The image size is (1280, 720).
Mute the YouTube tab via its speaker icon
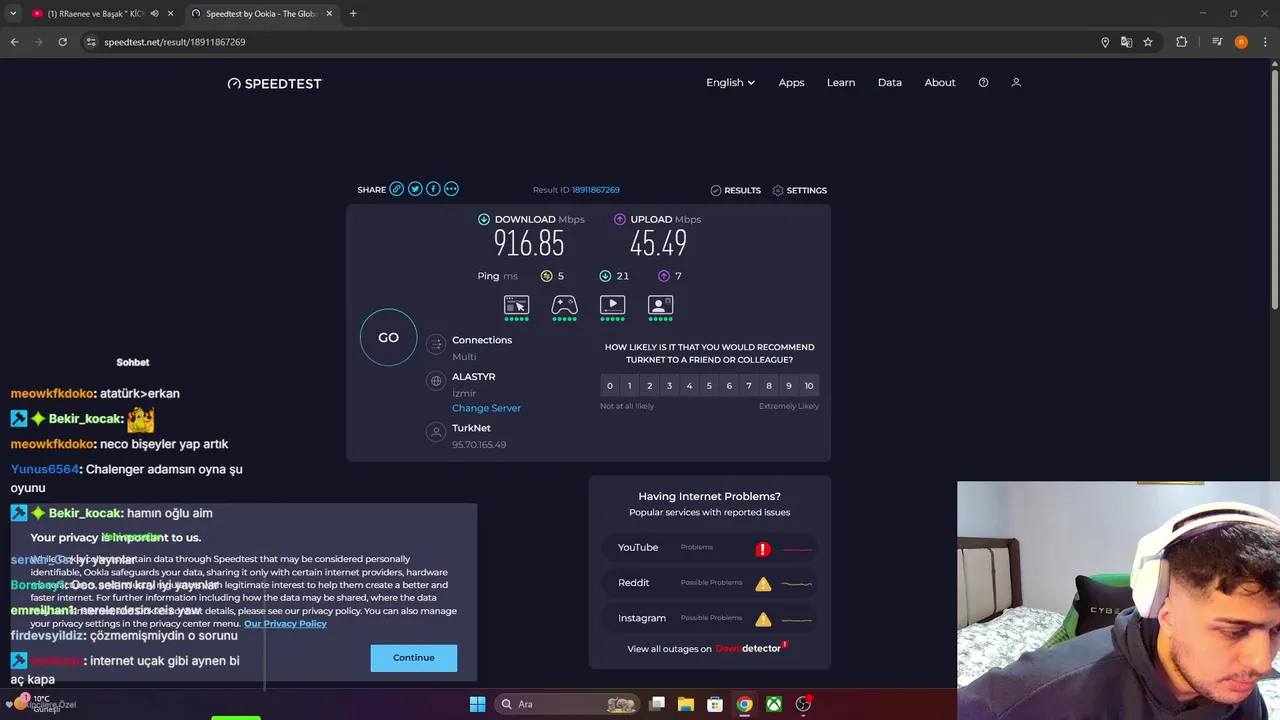[154, 13]
